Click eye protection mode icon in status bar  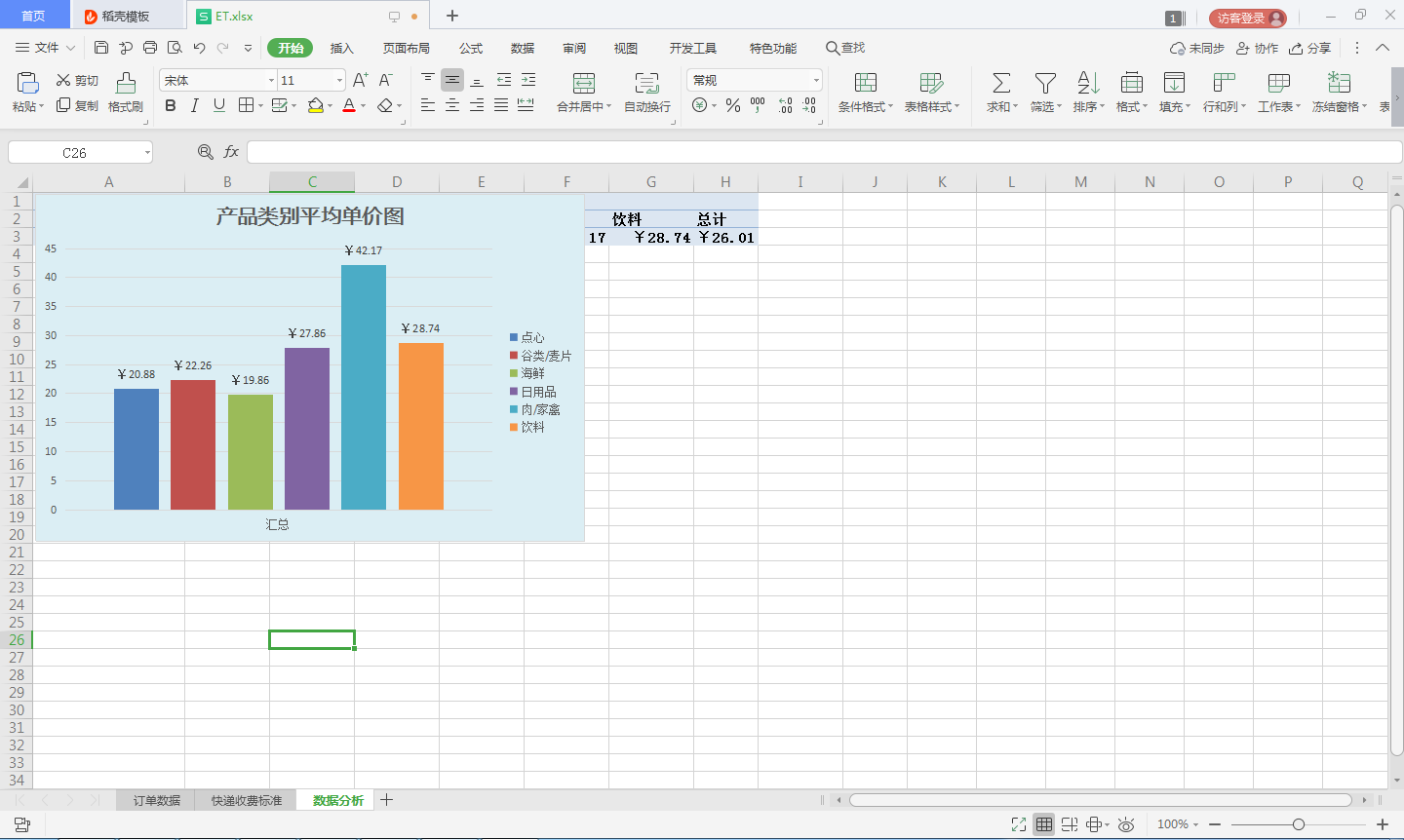coord(1126,824)
